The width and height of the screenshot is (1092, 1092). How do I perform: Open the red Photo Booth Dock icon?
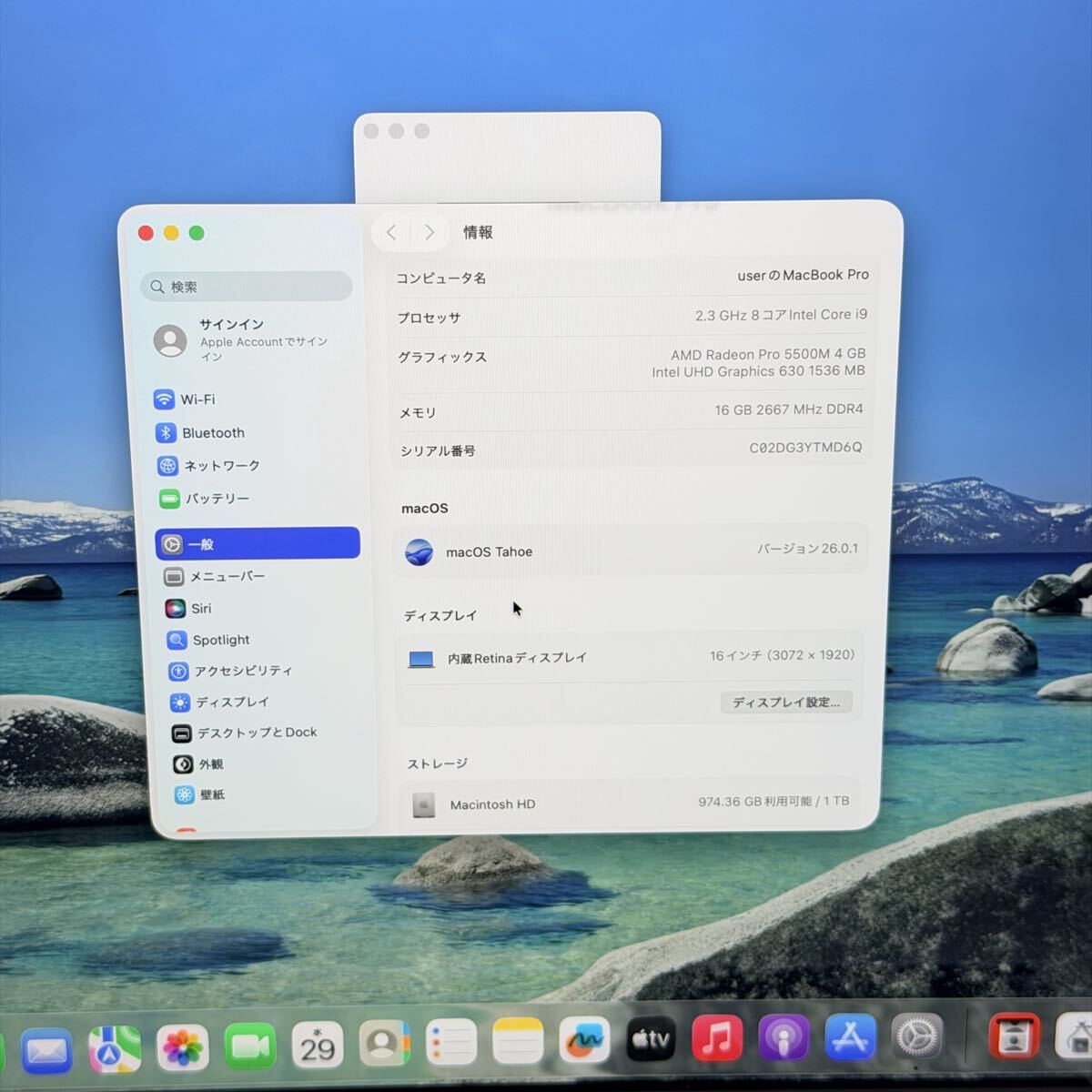(x=1014, y=1036)
